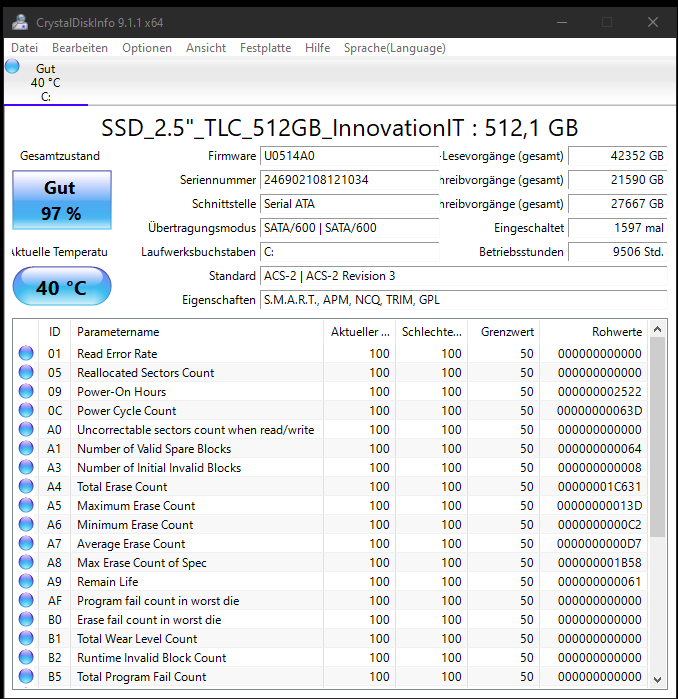Click the blue status orb for drive C:
678x699 pixels.
pos(12,66)
